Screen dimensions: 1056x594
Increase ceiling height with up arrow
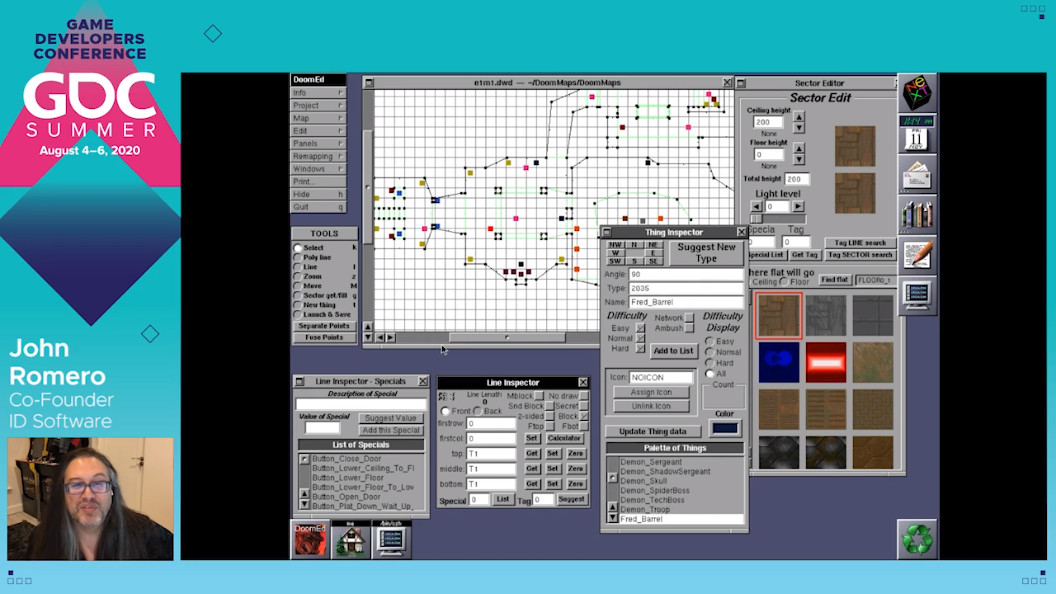(799, 117)
